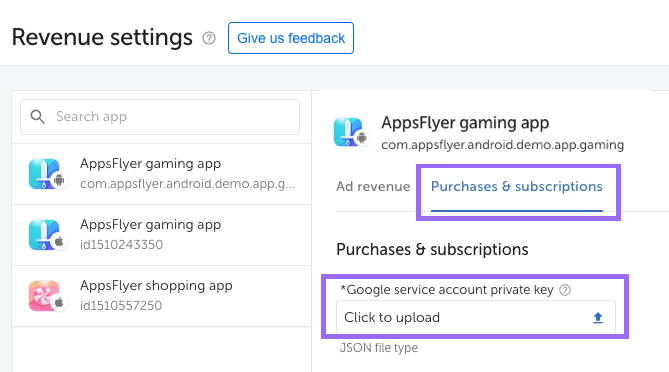Select AppsFlyer gaming app com.appsflyer.android entry
The width and height of the screenshot is (669, 372).
[x=162, y=174]
